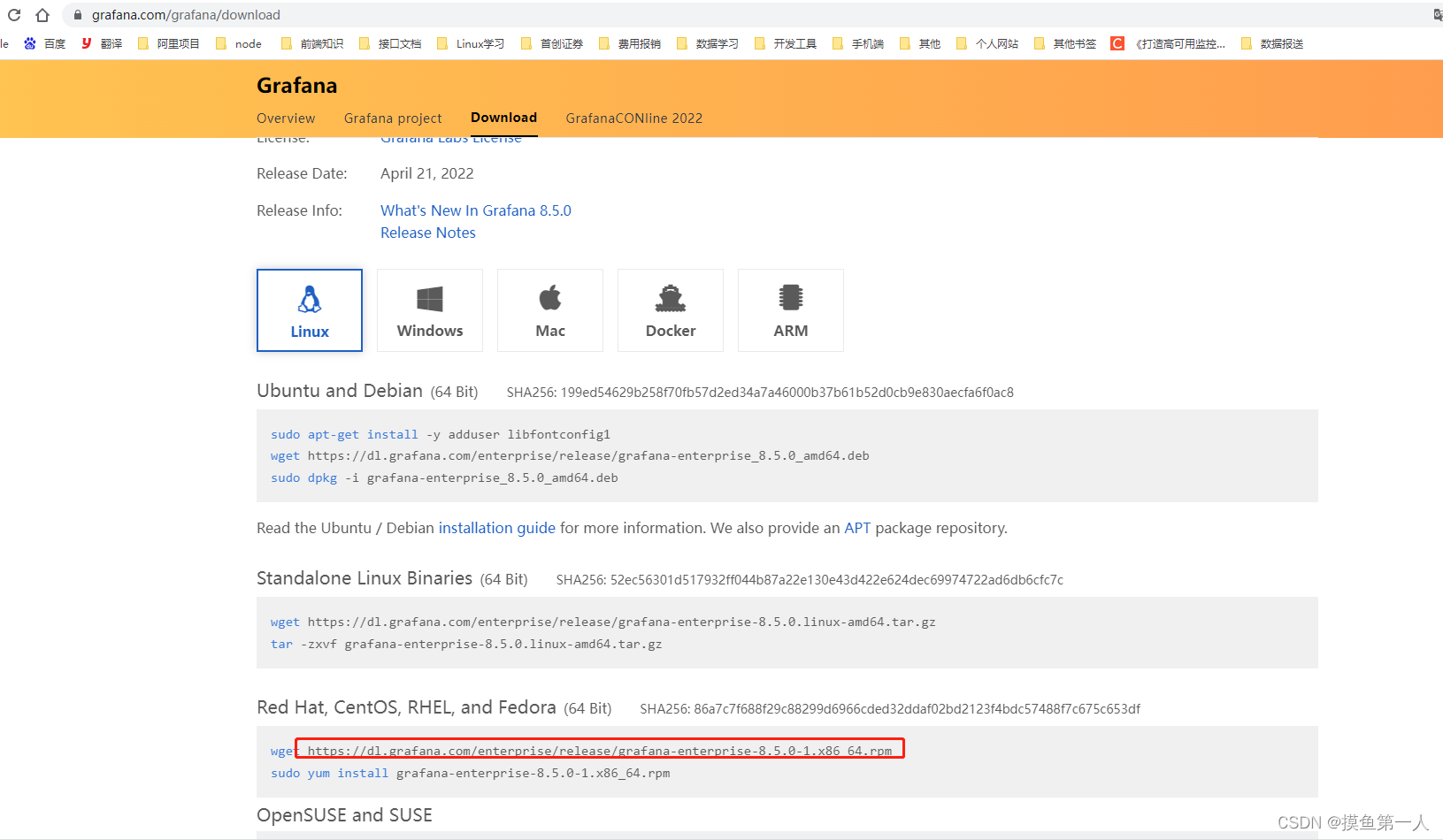Open the 百度 bookmark
The image size is (1443, 840).
pos(45,43)
